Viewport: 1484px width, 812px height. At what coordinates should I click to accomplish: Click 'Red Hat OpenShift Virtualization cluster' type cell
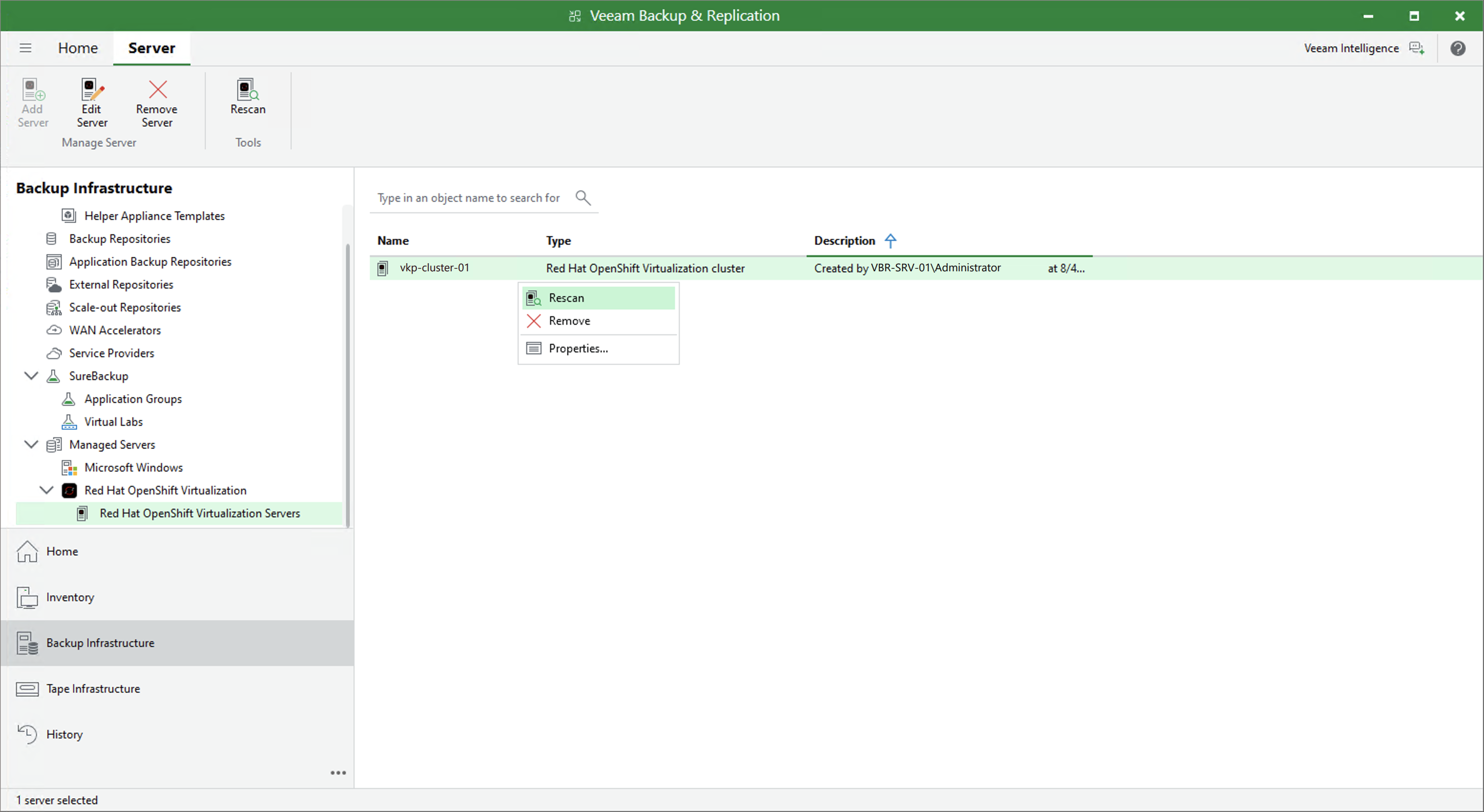pos(645,269)
